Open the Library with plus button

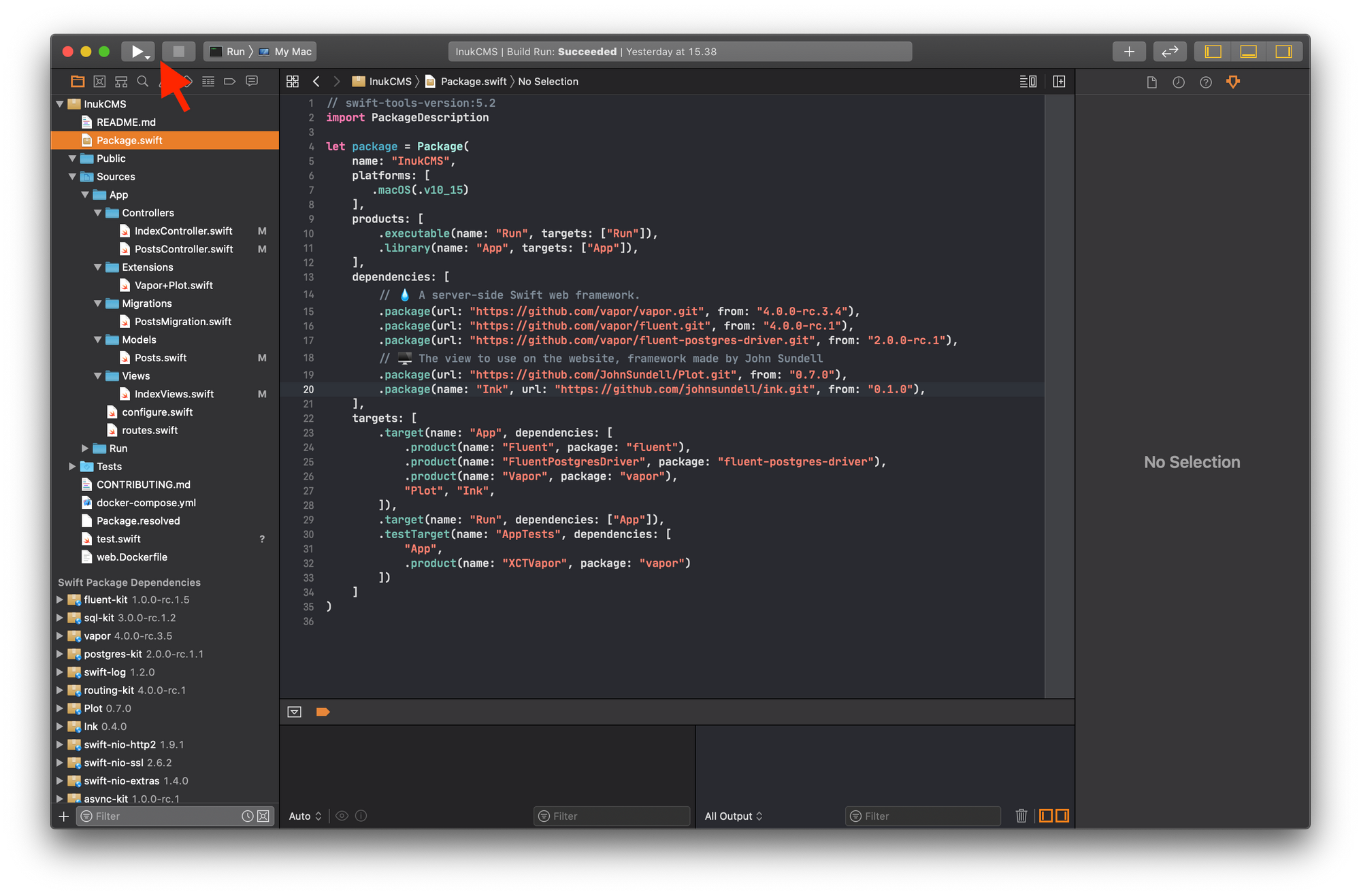pyautogui.click(x=1129, y=52)
